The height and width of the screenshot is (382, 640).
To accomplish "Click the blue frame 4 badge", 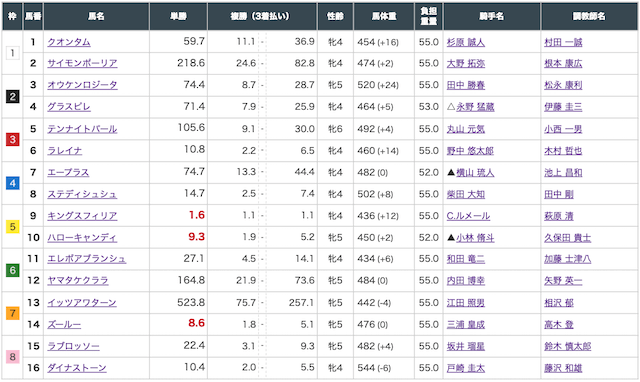I will pos(12,183).
